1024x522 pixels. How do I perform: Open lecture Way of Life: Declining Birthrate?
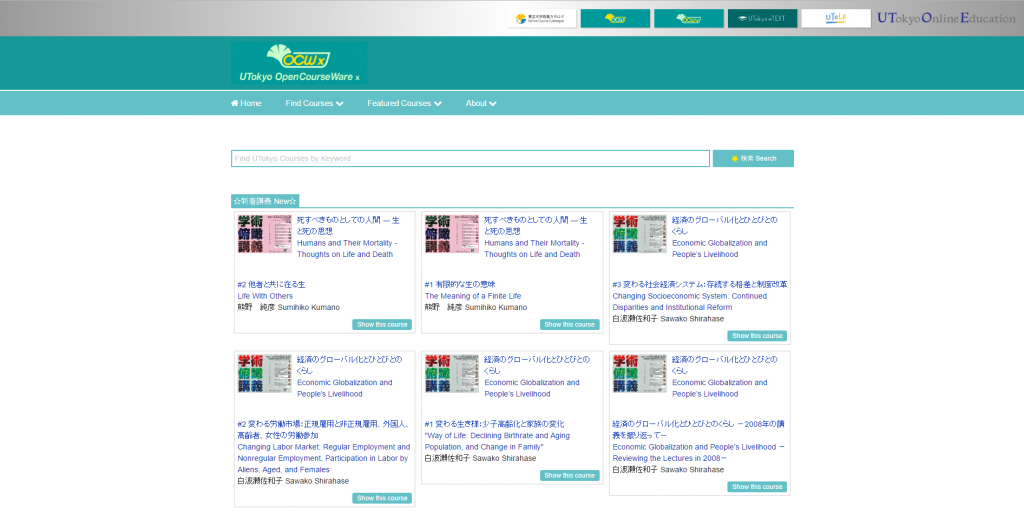pyautogui.click(x=497, y=435)
